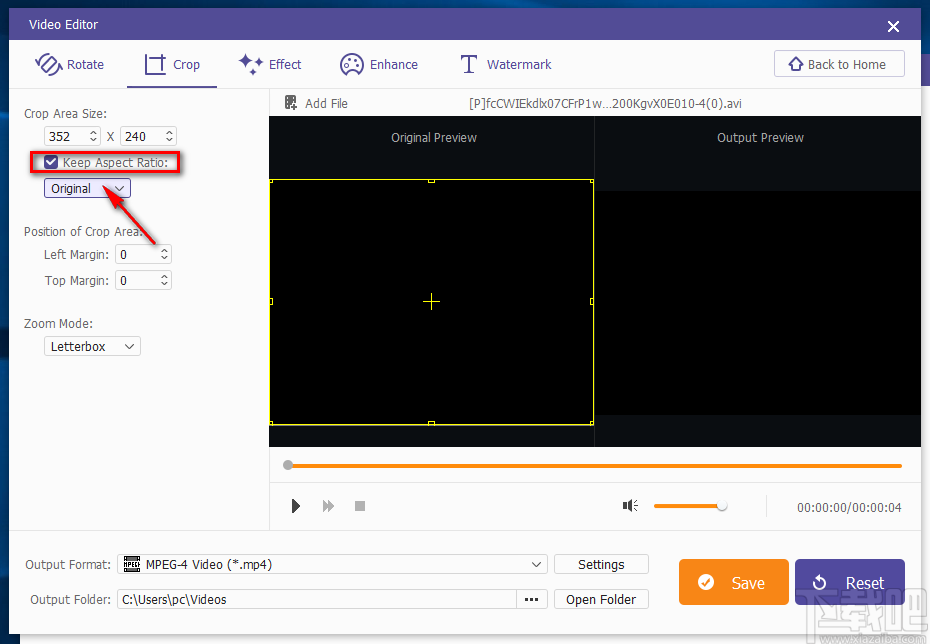Click the top-middle crop handle
This screenshot has width=930, height=644.
click(431, 180)
